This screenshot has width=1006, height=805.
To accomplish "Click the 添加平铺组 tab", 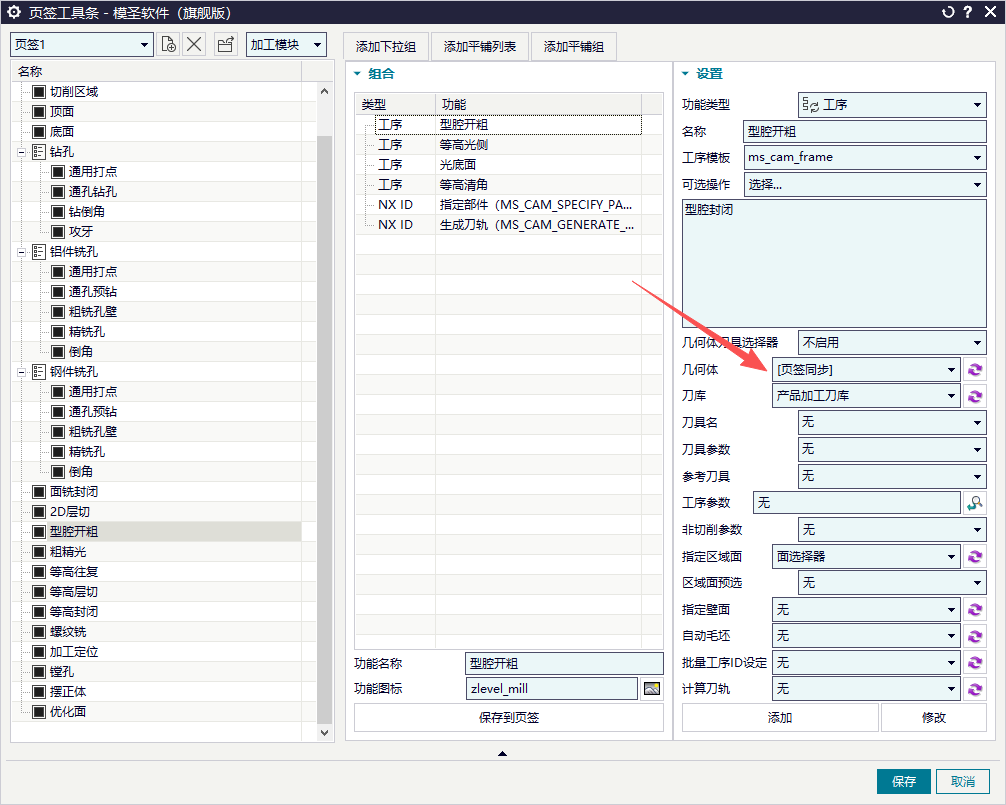I will 574,47.
